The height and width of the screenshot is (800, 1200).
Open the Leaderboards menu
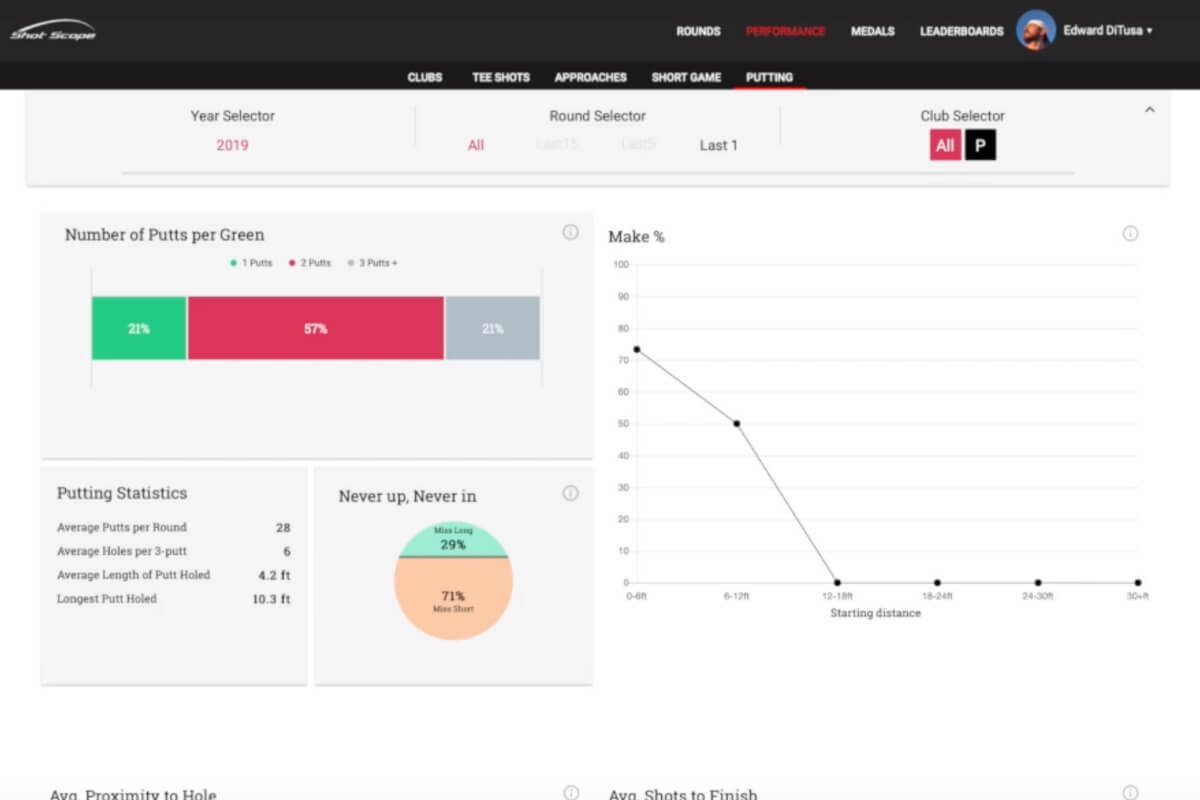(x=961, y=31)
